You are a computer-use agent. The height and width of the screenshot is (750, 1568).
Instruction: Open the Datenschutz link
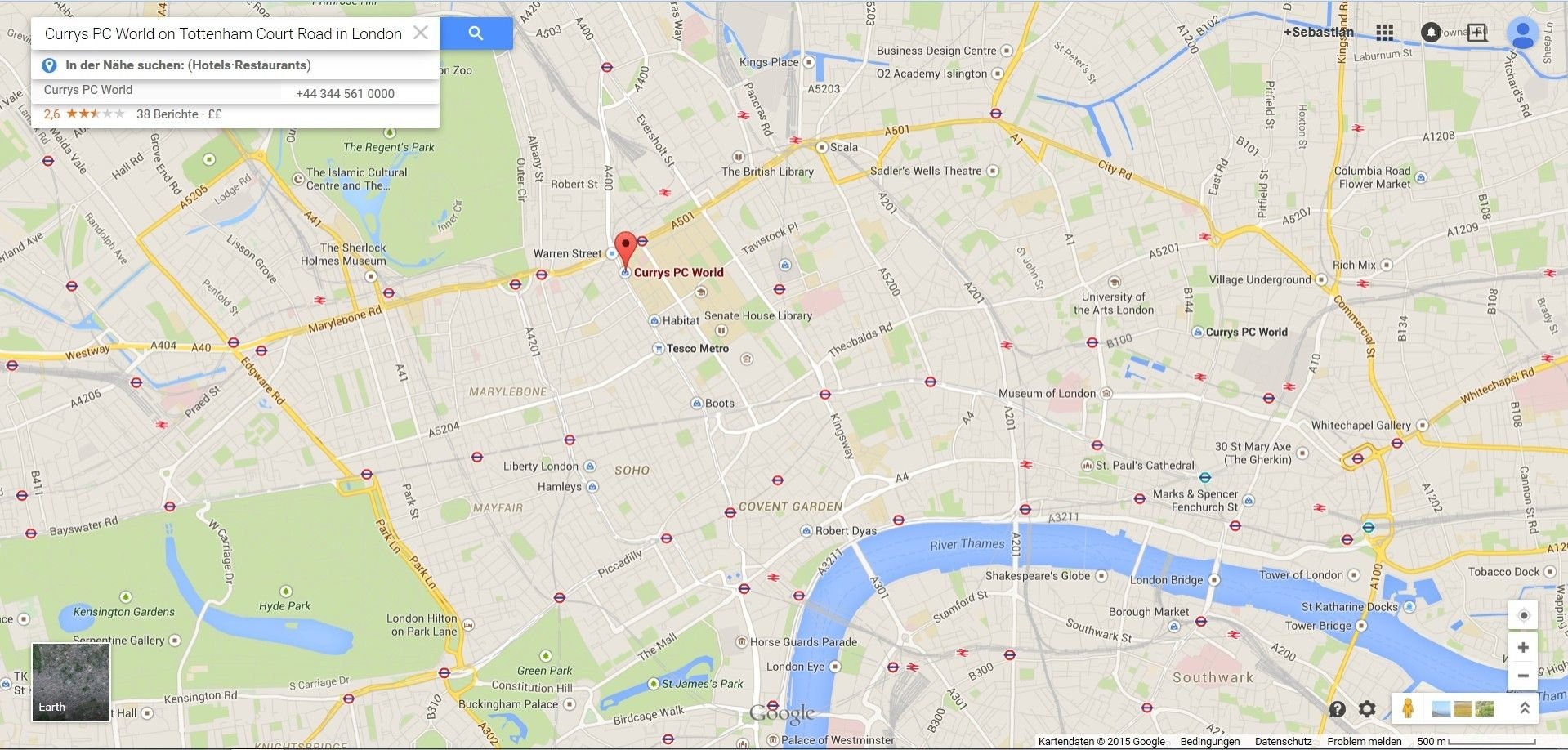pos(1283,742)
